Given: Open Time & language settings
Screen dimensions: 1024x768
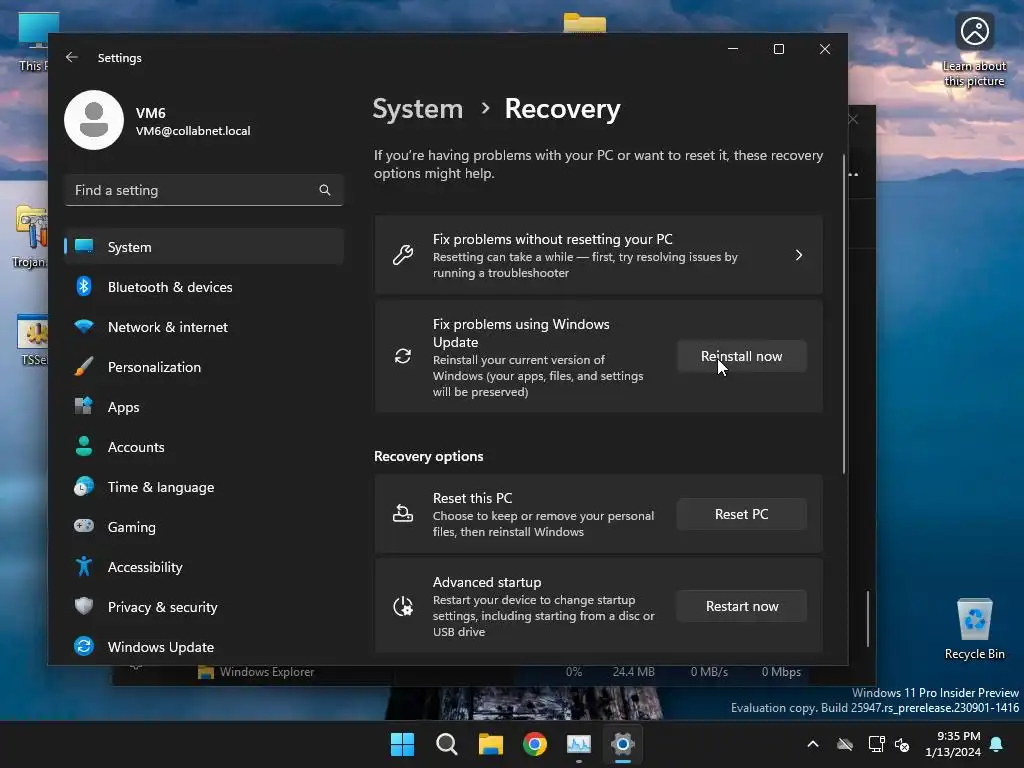Looking at the screenshot, I should click(x=204, y=487).
